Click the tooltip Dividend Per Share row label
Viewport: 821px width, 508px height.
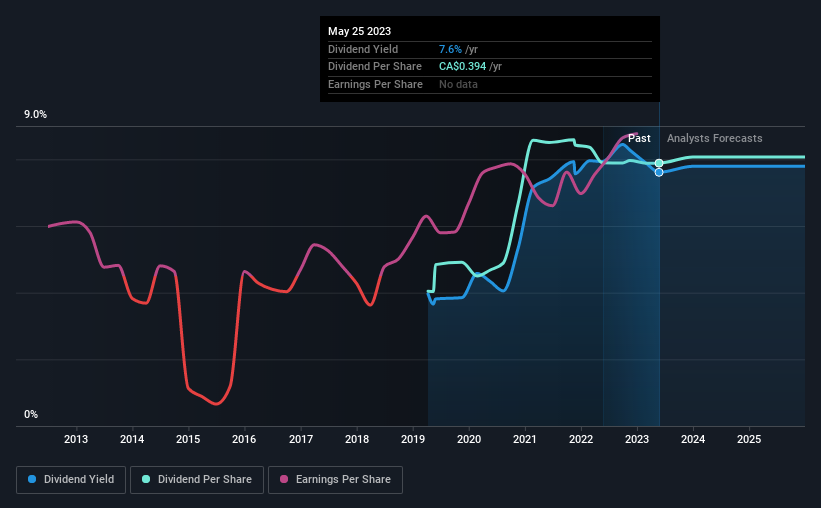point(375,67)
